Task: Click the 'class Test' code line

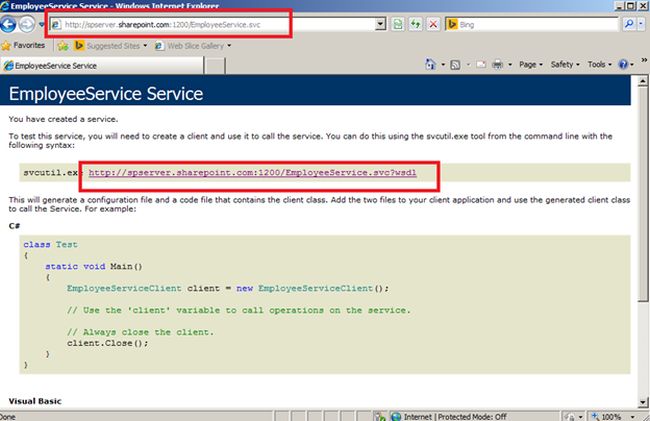Action: [50, 244]
